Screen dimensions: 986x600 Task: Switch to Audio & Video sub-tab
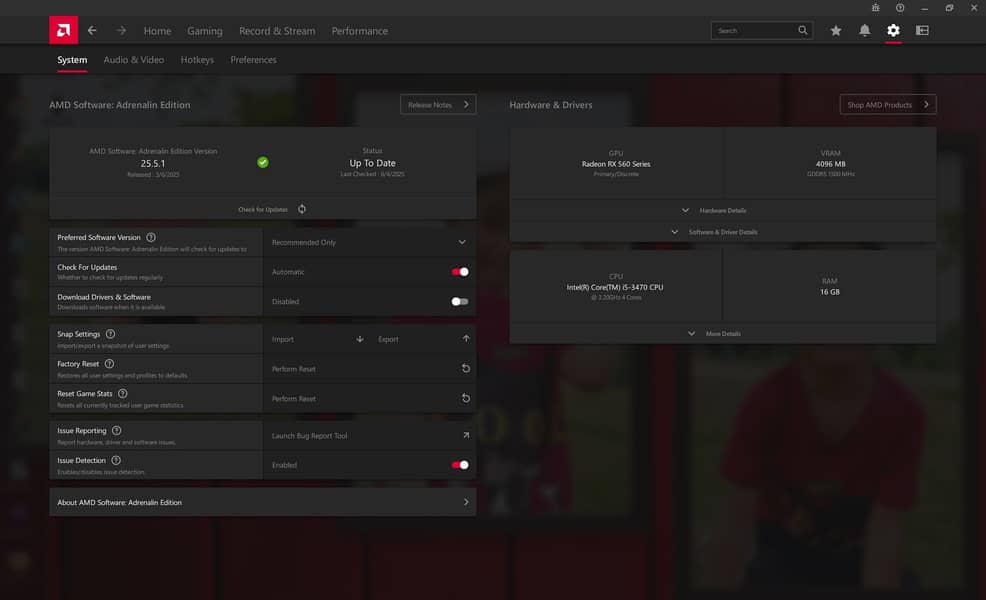pyautogui.click(x=133, y=60)
